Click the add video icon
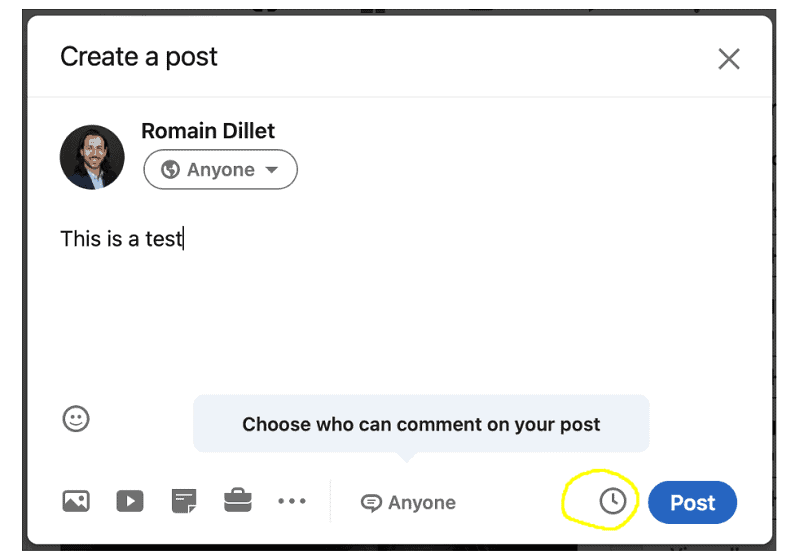The height and width of the screenshot is (559, 800). pyautogui.click(x=130, y=501)
